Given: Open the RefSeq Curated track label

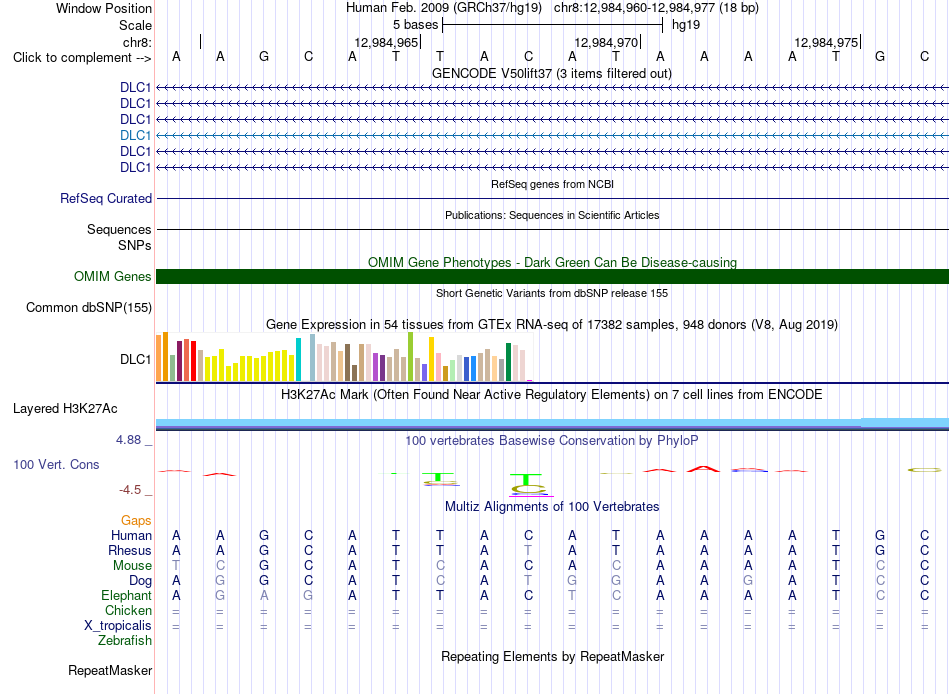Looking at the screenshot, I should [x=106, y=198].
